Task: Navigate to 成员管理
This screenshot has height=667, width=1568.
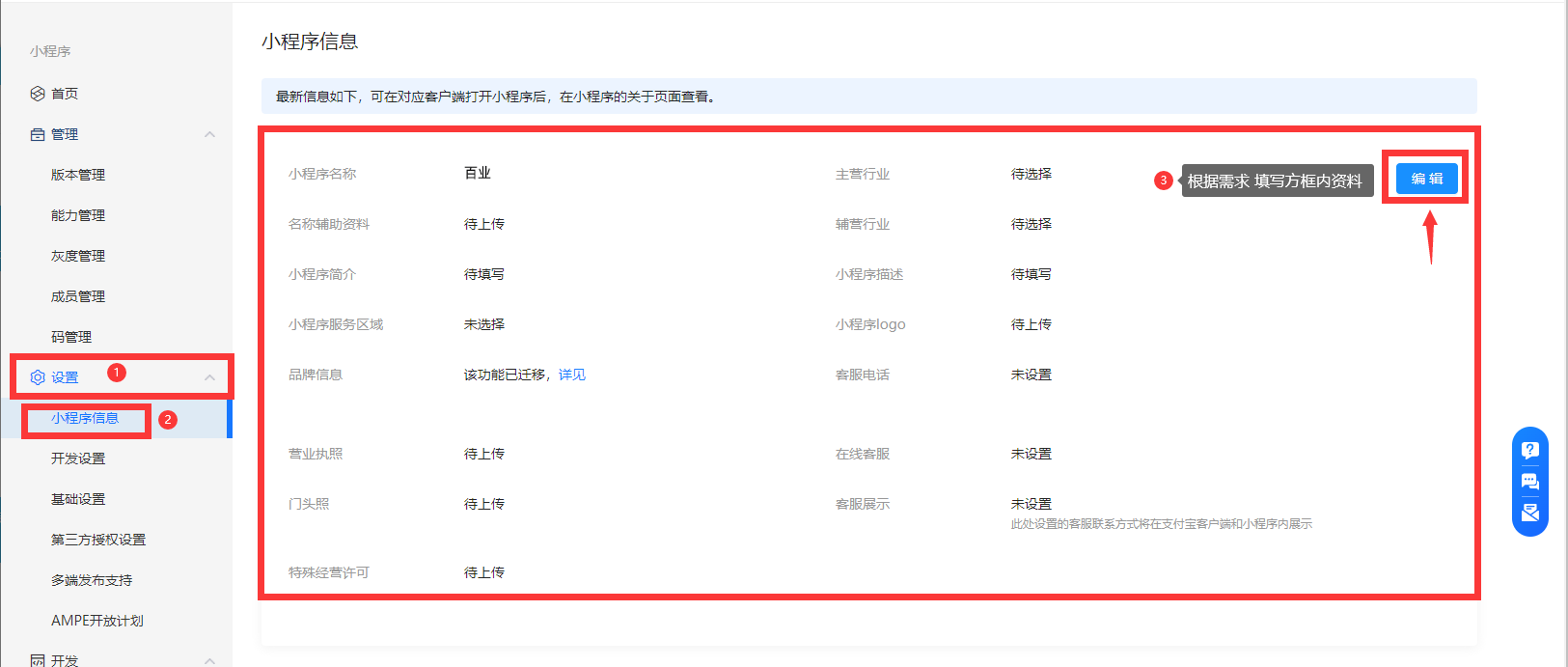Action: click(x=78, y=296)
